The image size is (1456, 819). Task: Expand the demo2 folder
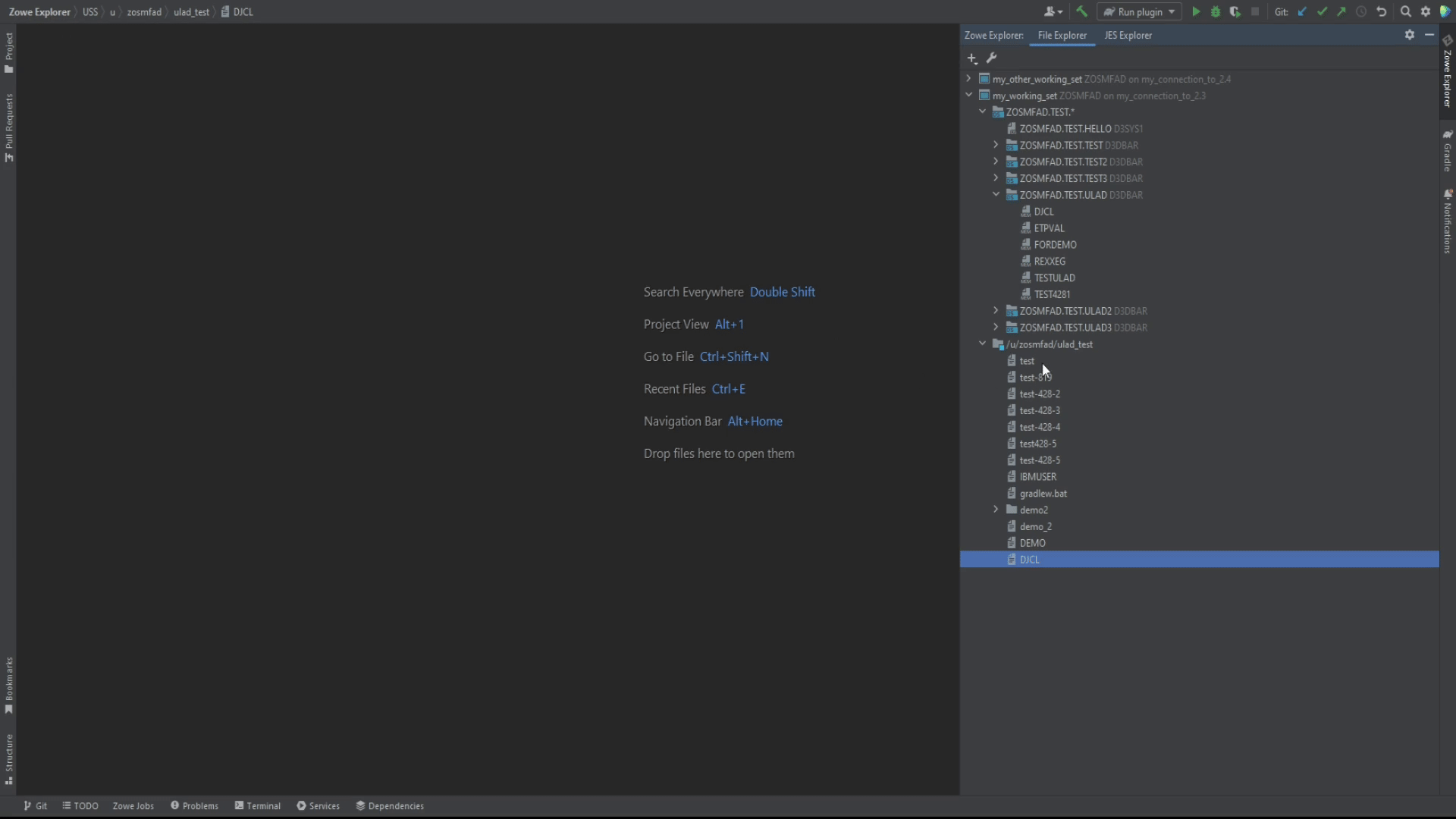pyautogui.click(x=996, y=510)
